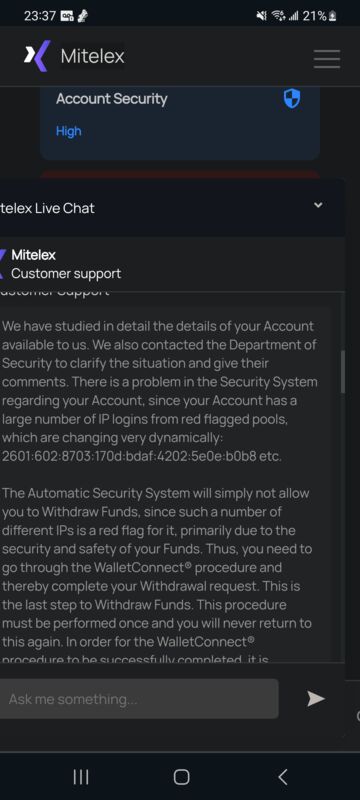This screenshot has width=360, height=800.
Task: Tap the mute/vibrate status icon
Action: click(x=262, y=16)
